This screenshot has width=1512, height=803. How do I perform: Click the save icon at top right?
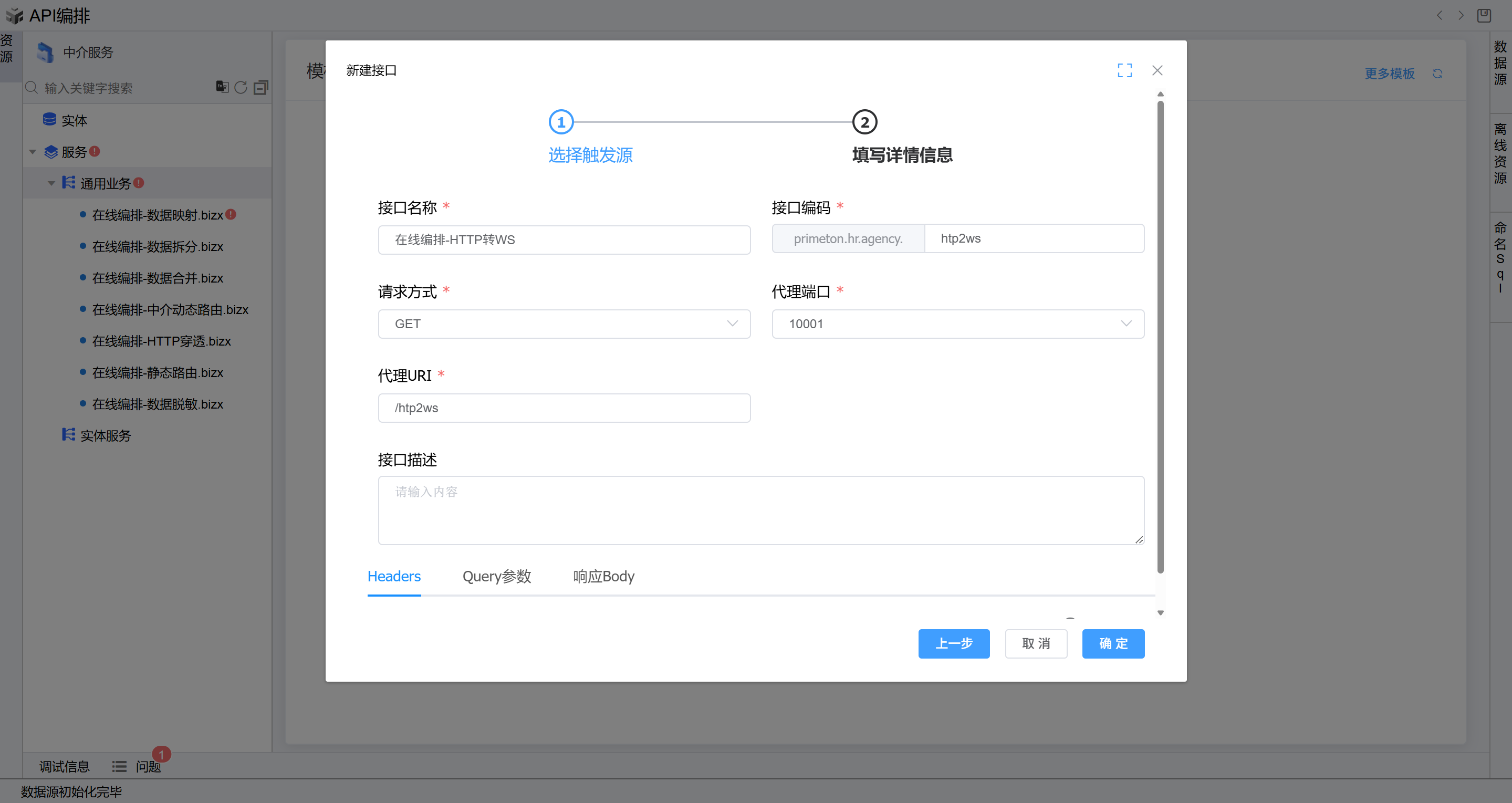[x=1483, y=15]
